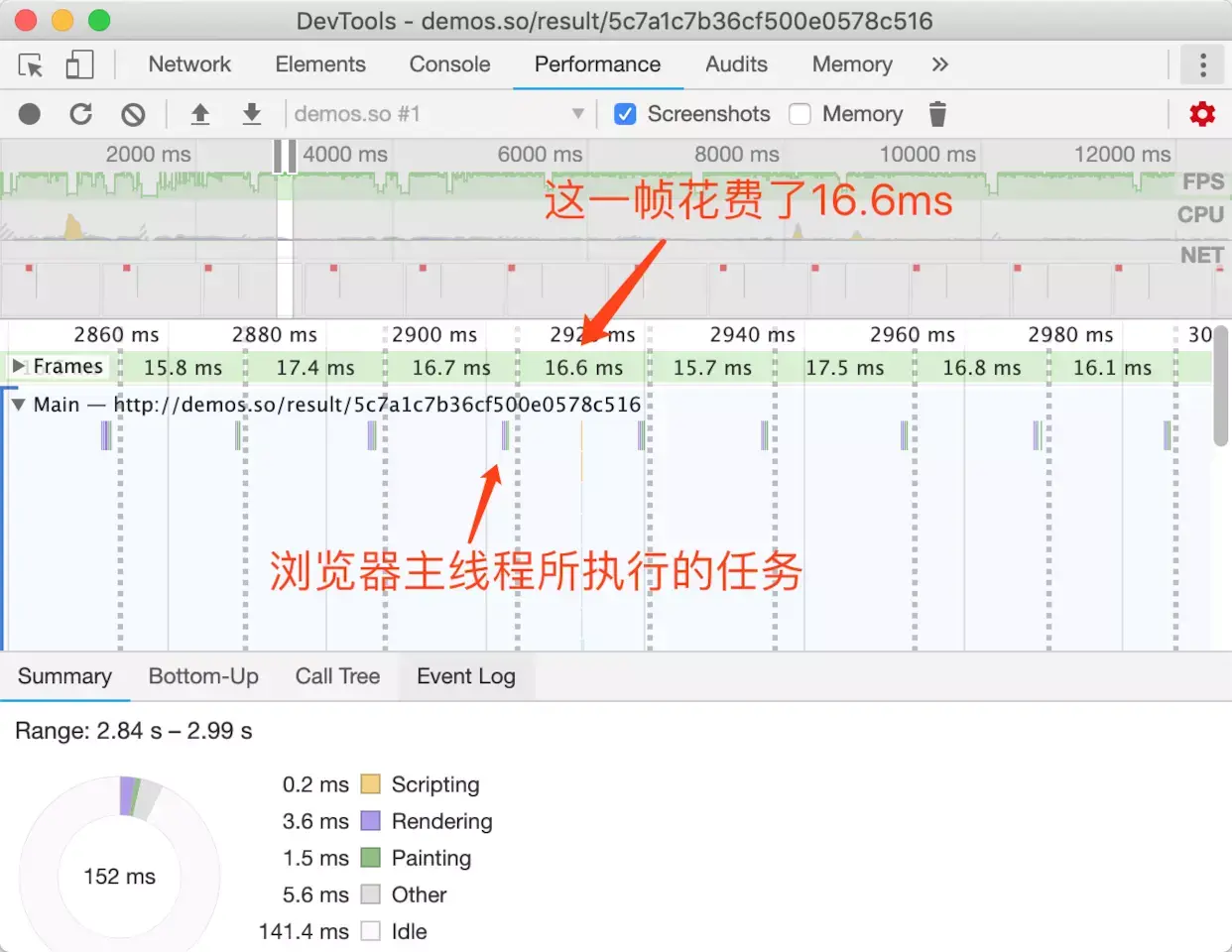Open the DevTools three-dot menu
1232x952 pixels.
[x=1203, y=65]
